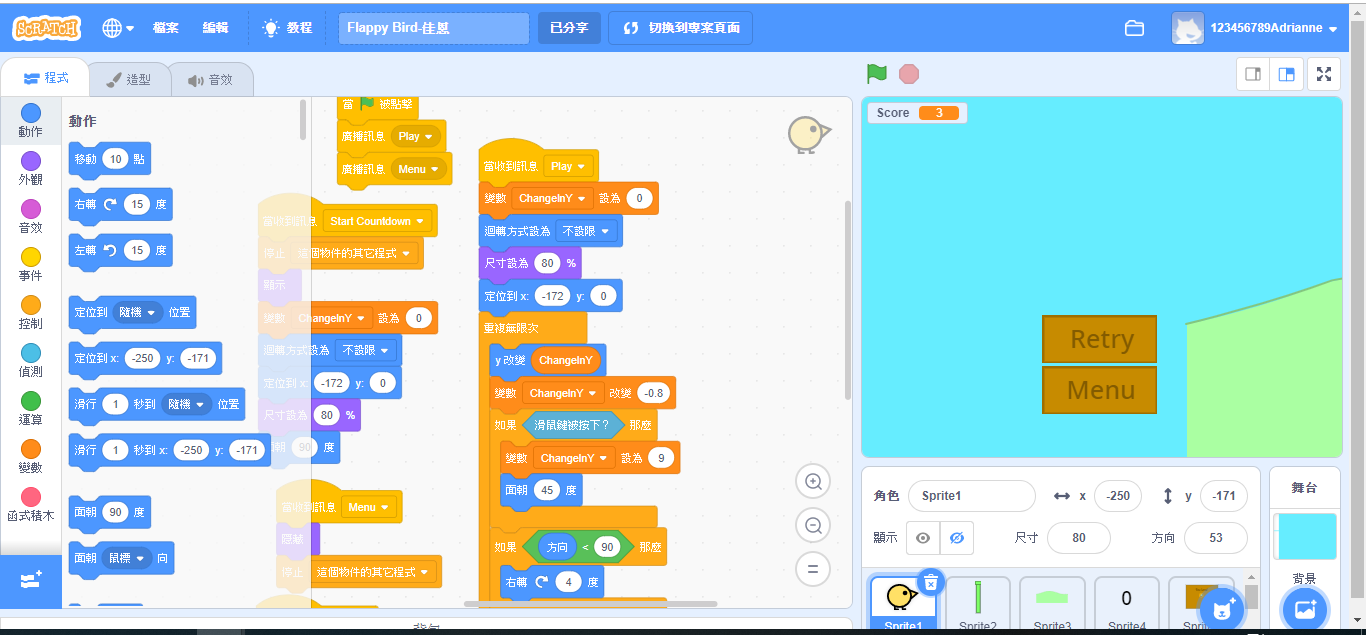Click the Sprite1 name field

971,496
